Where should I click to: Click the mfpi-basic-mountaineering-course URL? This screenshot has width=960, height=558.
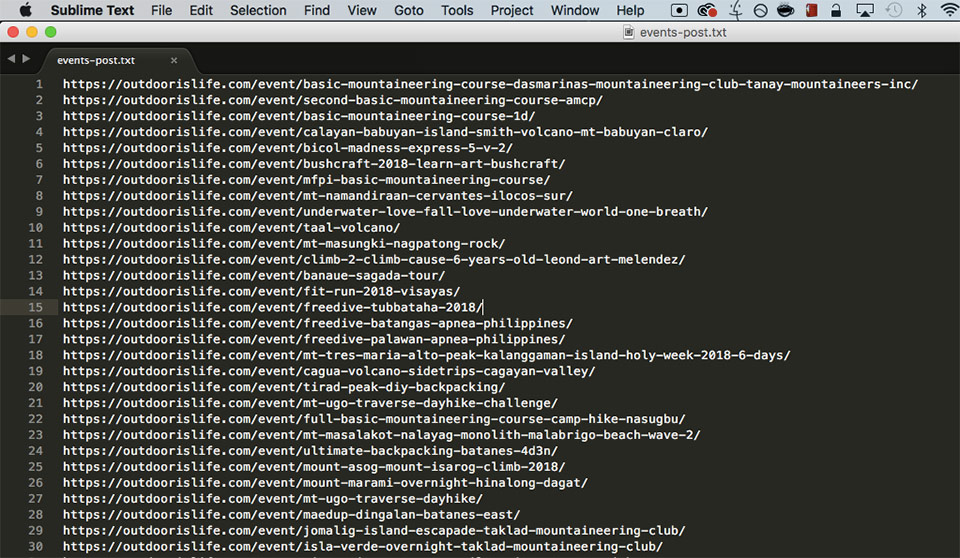coord(307,179)
